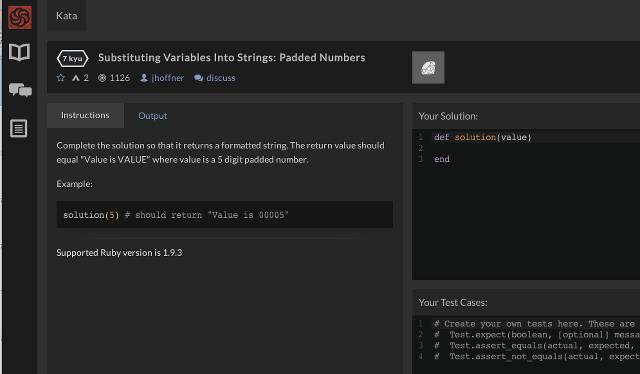The image size is (640, 374).
Task: Open the chat bubbles icon in sidebar
Action: click(20, 90)
